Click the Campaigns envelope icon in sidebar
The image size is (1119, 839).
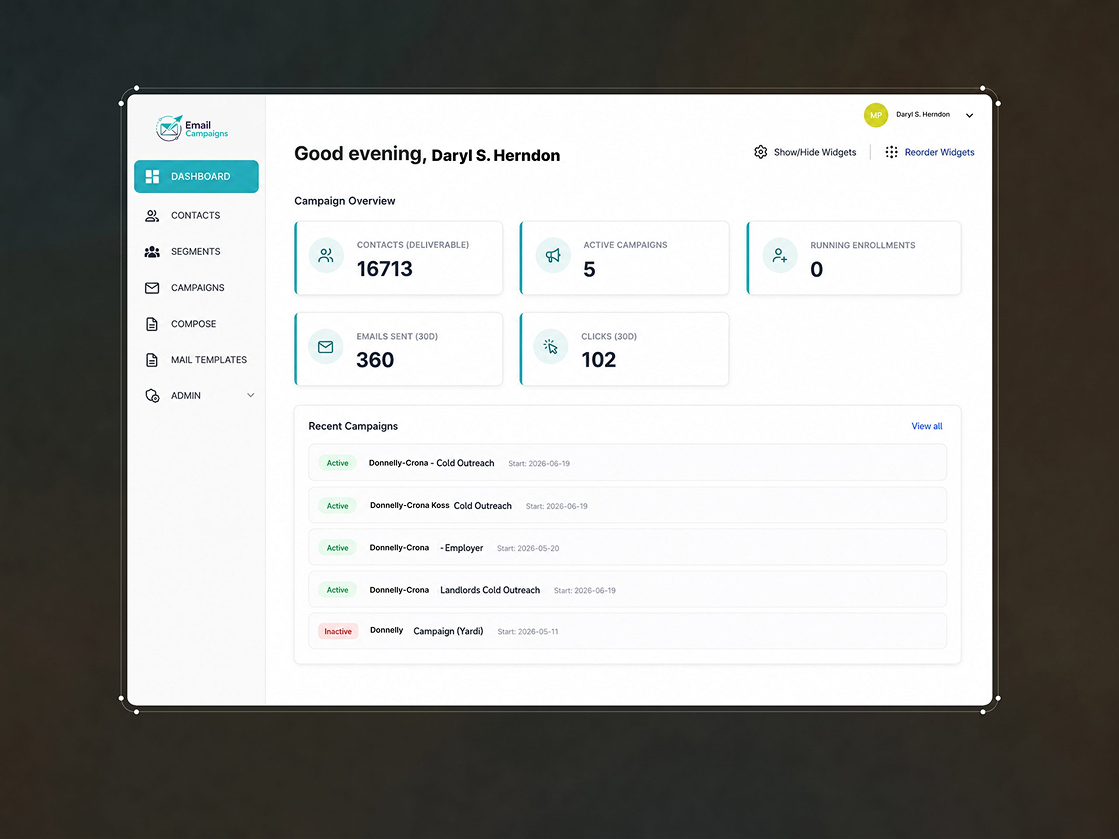point(152,288)
